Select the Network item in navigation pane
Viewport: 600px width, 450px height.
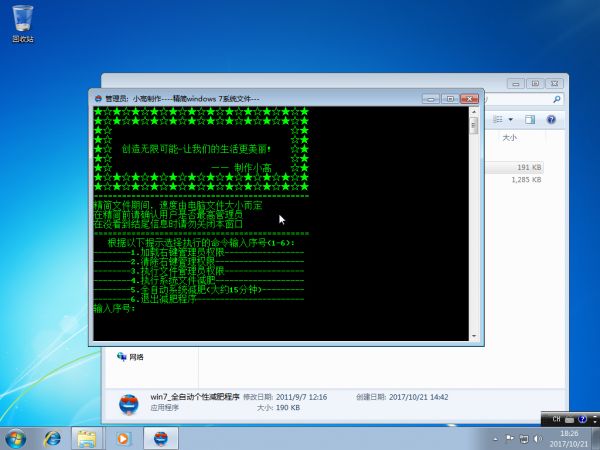tap(130, 357)
